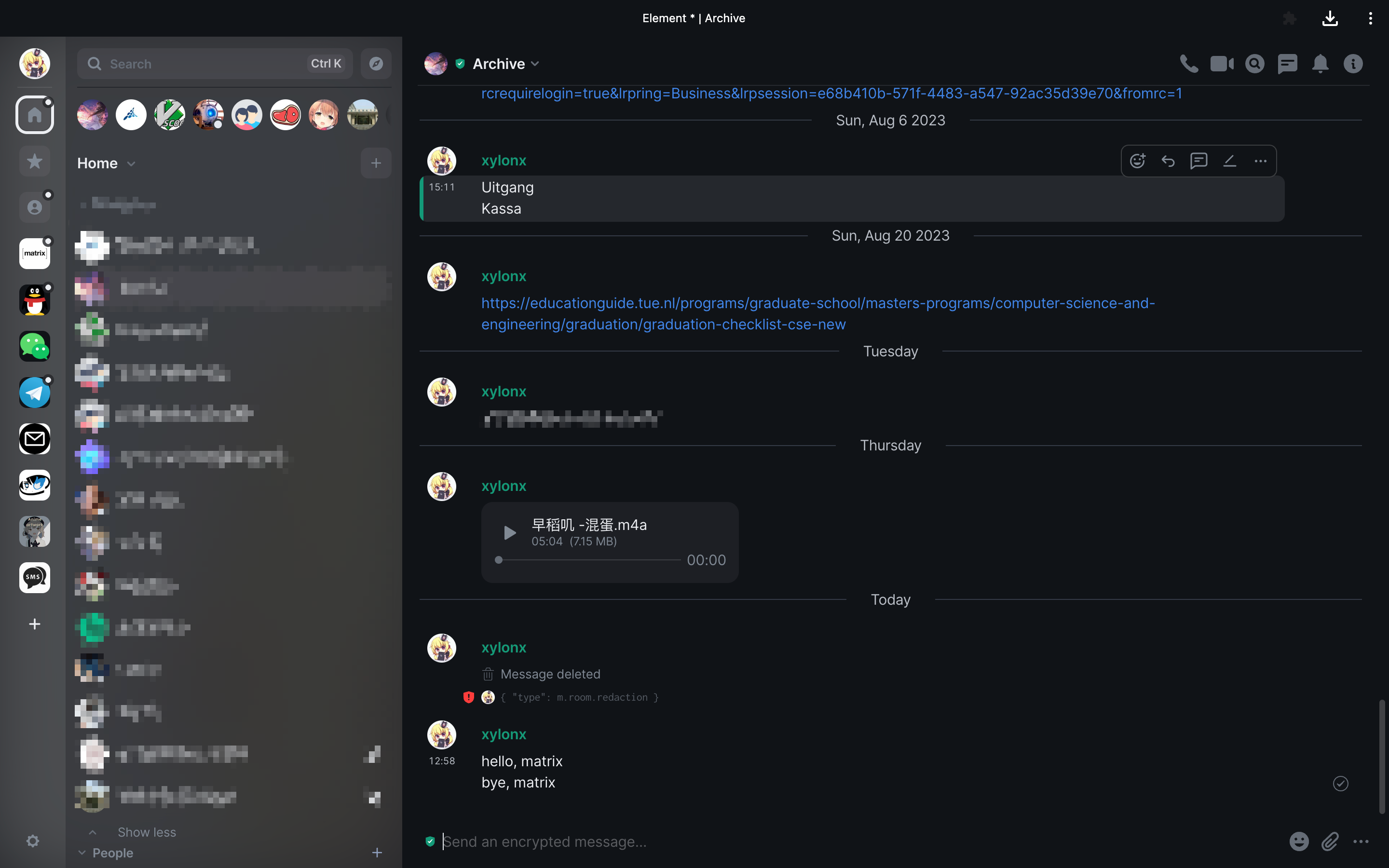1389x868 pixels.
Task: Open the educationguide.tue.nl graduation checklist link
Action: pos(818,313)
